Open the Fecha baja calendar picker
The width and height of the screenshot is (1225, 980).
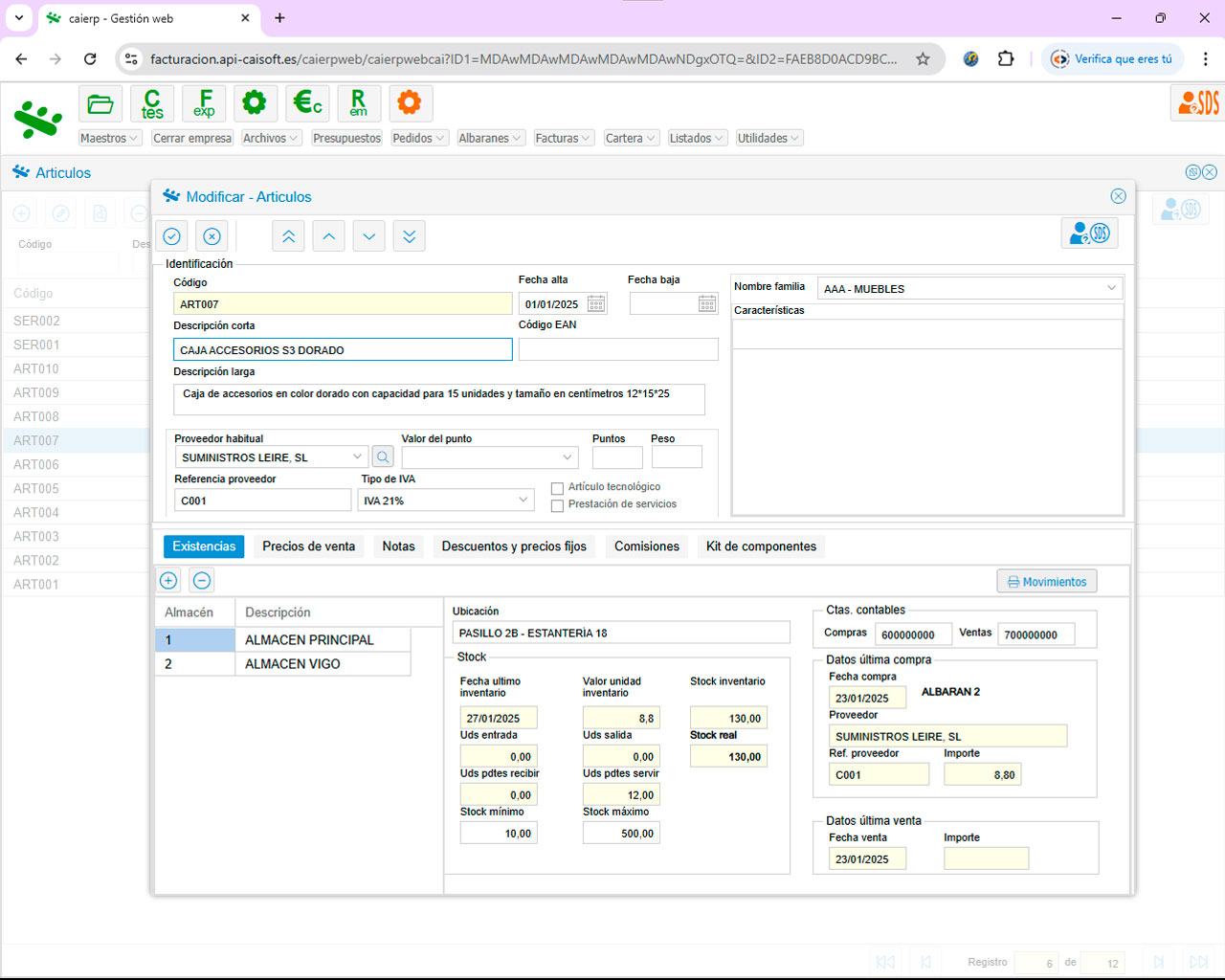click(707, 304)
